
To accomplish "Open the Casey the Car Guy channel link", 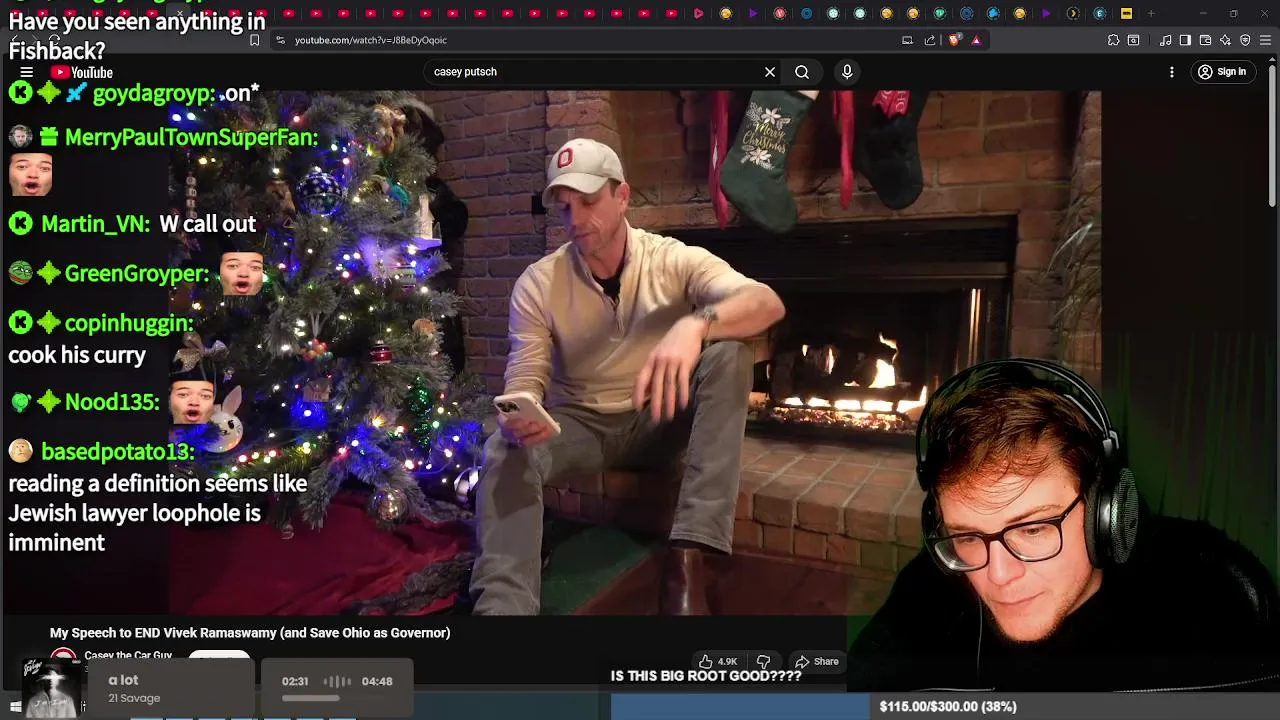I will (128, 655).
